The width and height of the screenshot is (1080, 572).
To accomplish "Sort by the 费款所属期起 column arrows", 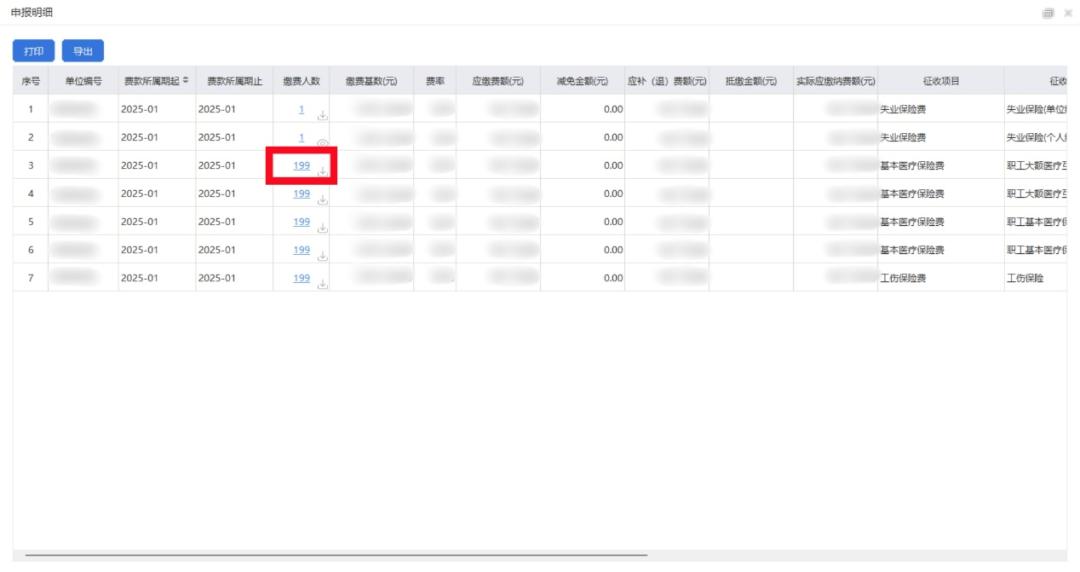I will (185, 81).
